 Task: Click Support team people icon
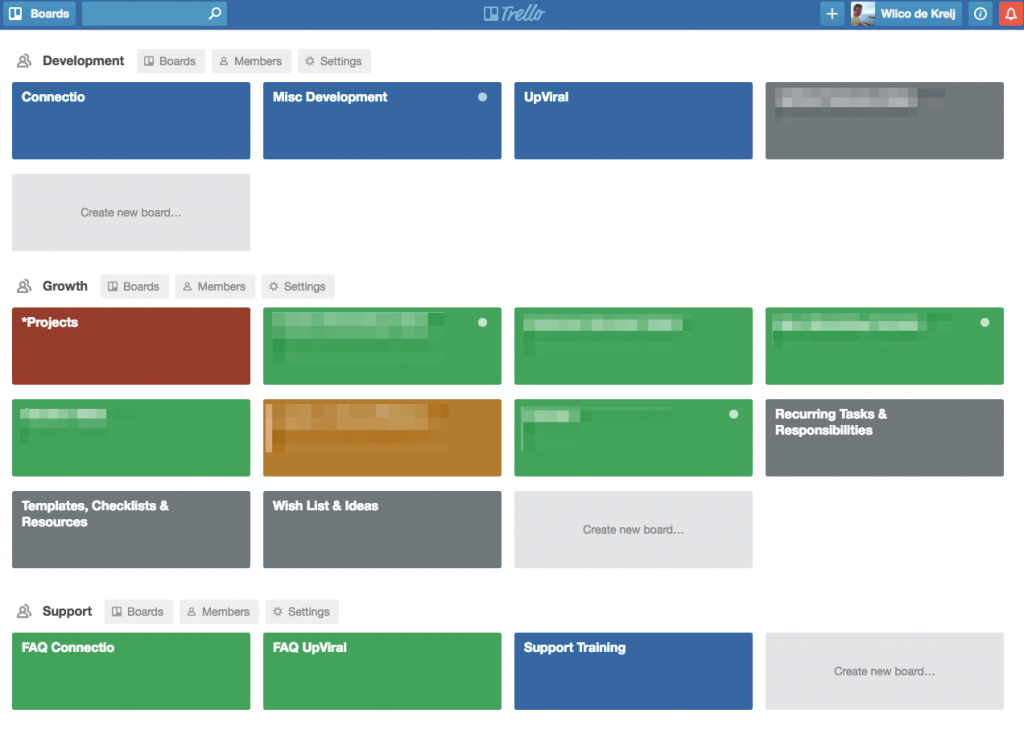click(x=24, y=611)
